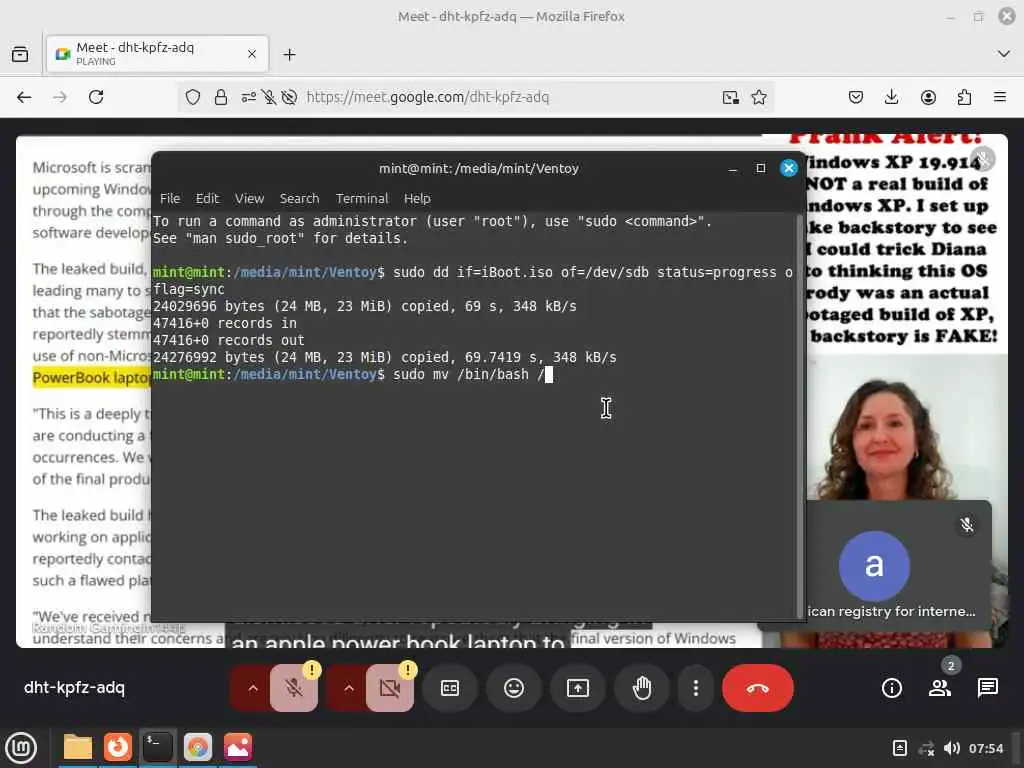Open the 07:54 clock calendar
This screenshot has width=1024, height=768.
(x=986, y=748)
